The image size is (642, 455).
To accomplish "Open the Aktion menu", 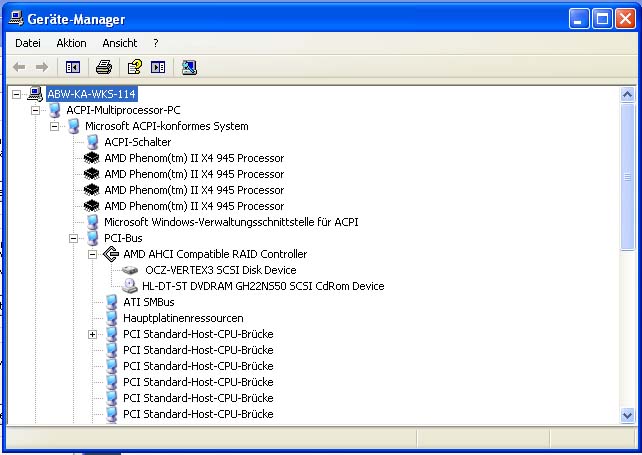I will (71, 43).
